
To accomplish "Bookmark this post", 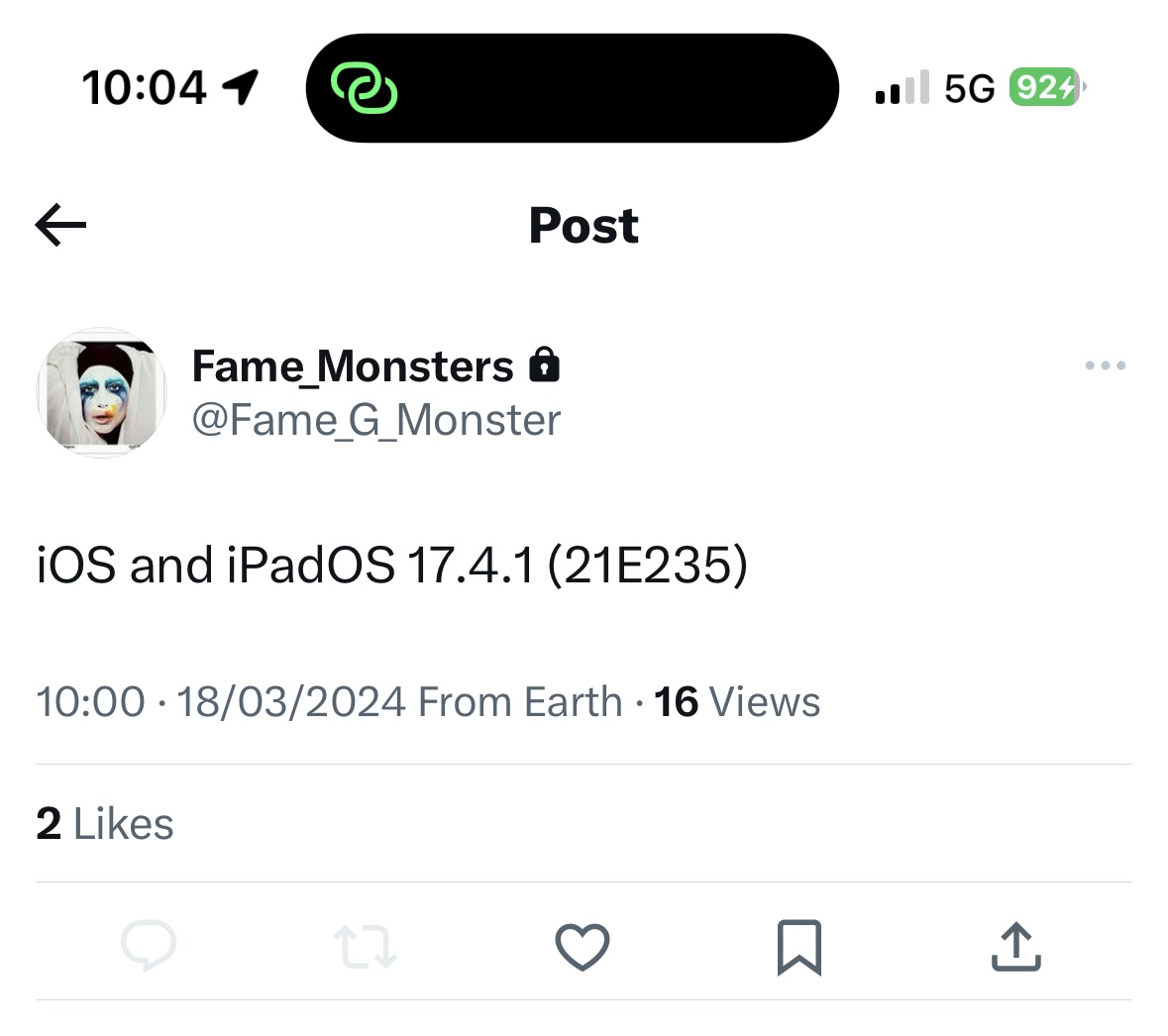I will coord(798,947).
